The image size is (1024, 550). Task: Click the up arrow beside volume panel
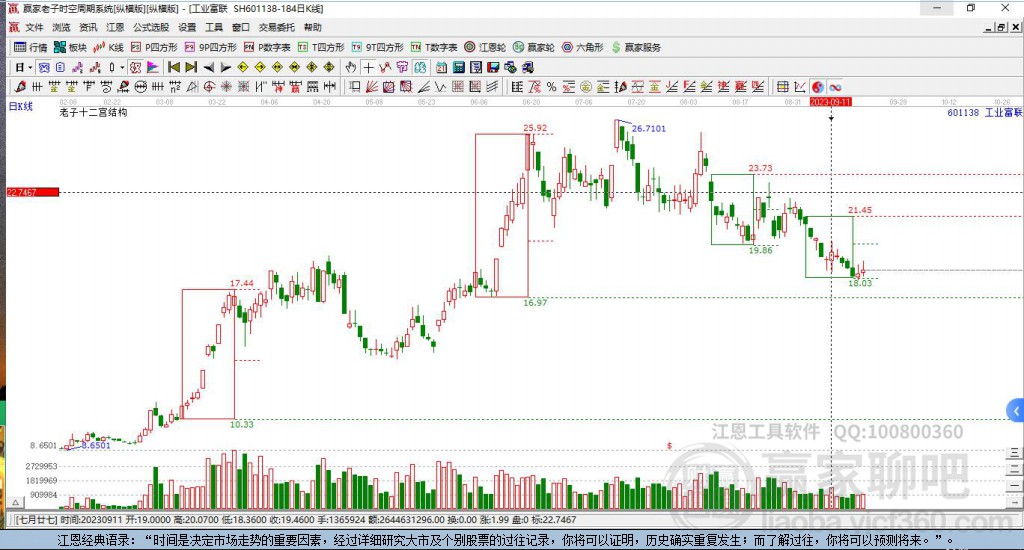coord(16,502)
